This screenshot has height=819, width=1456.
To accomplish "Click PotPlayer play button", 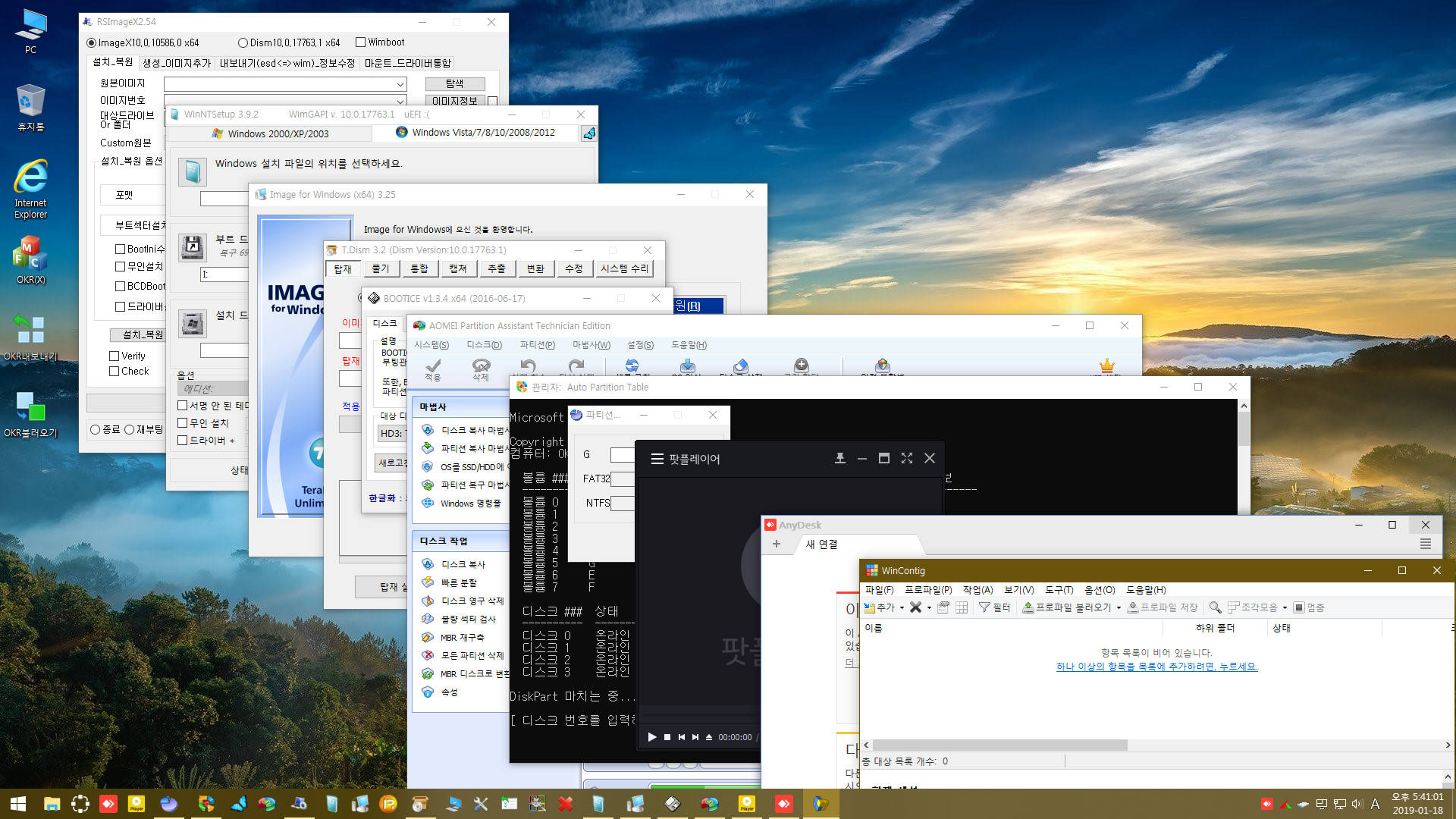I will pos(651,737).
